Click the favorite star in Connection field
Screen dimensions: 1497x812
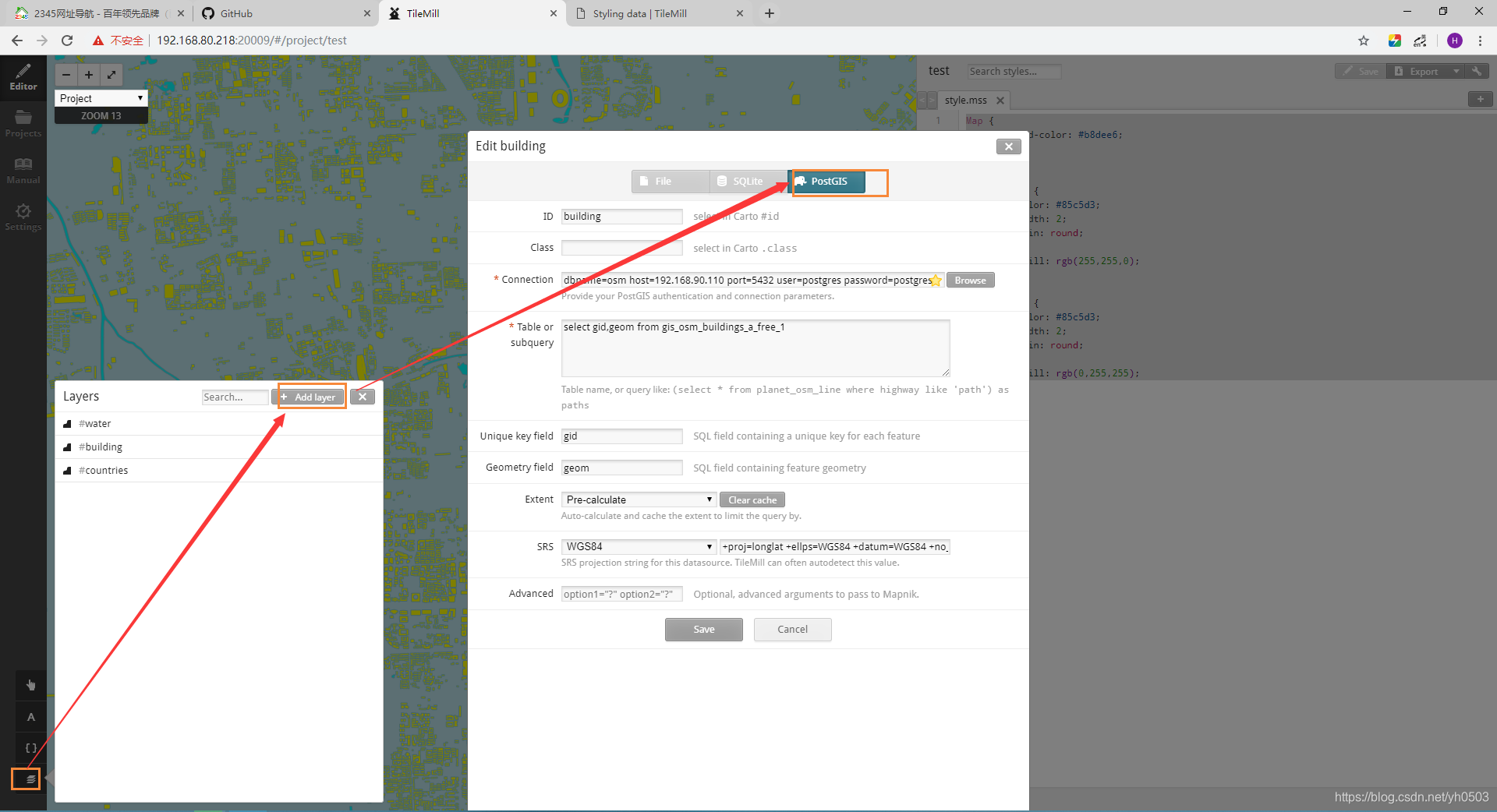pyautogui.click(x=936, y=281)
